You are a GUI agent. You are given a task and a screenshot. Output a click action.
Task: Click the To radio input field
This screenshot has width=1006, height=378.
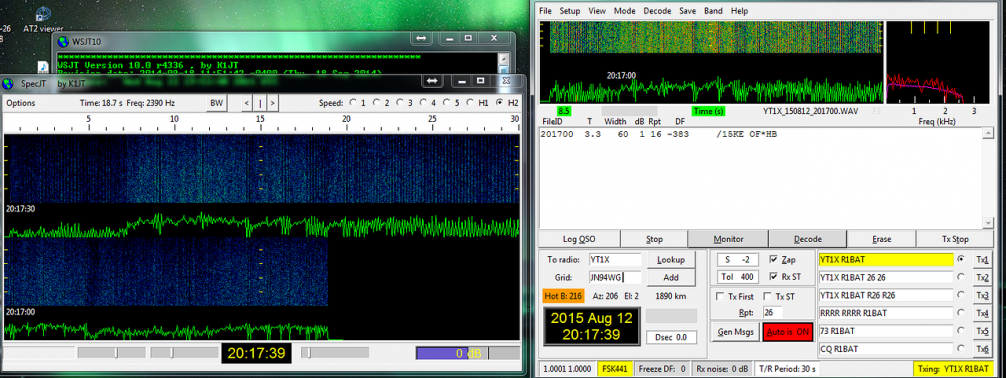pos(615,260)
